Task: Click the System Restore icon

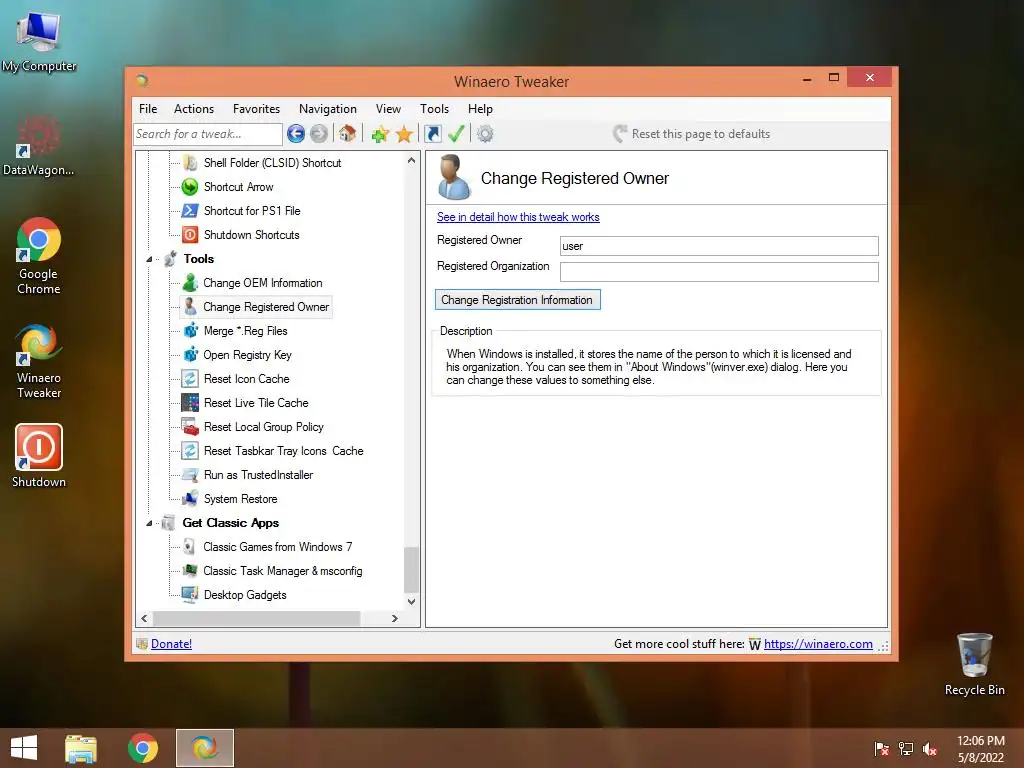Action: point(190,499)
